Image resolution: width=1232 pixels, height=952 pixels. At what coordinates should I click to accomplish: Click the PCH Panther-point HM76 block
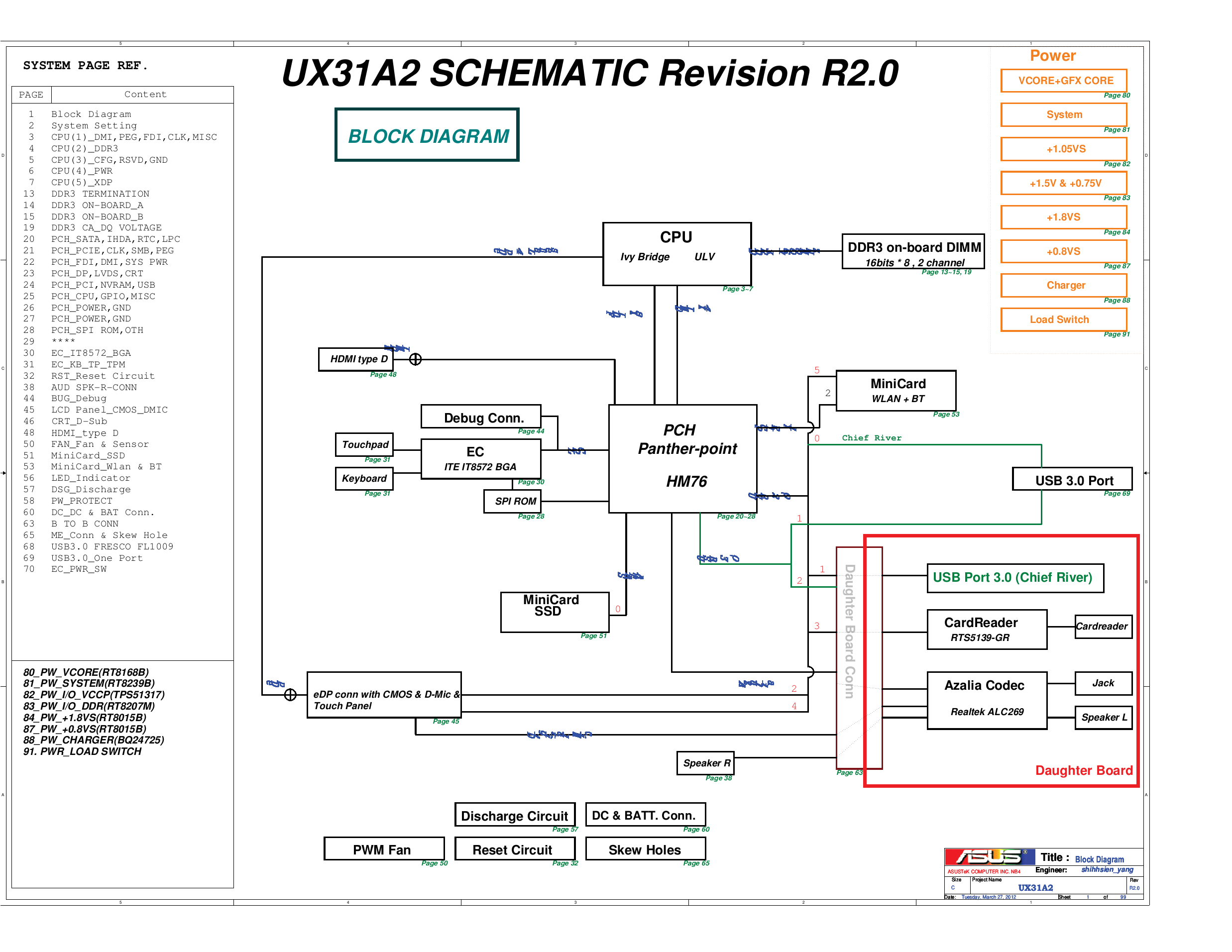(x=682, y=457)
